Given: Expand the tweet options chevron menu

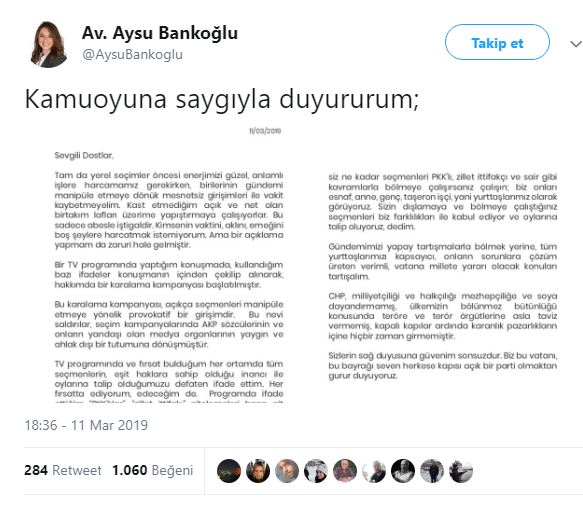Looking at the screenshot, I should pos(576,44).
